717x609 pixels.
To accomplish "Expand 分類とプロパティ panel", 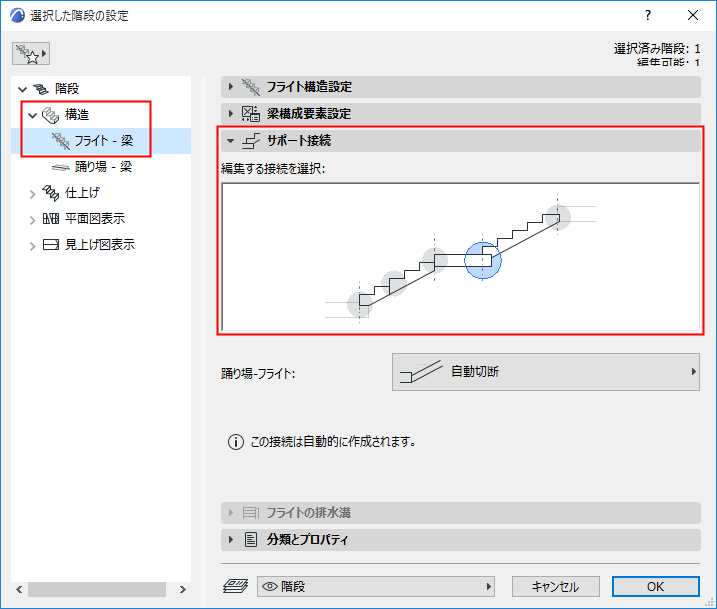I will [230, 540].
